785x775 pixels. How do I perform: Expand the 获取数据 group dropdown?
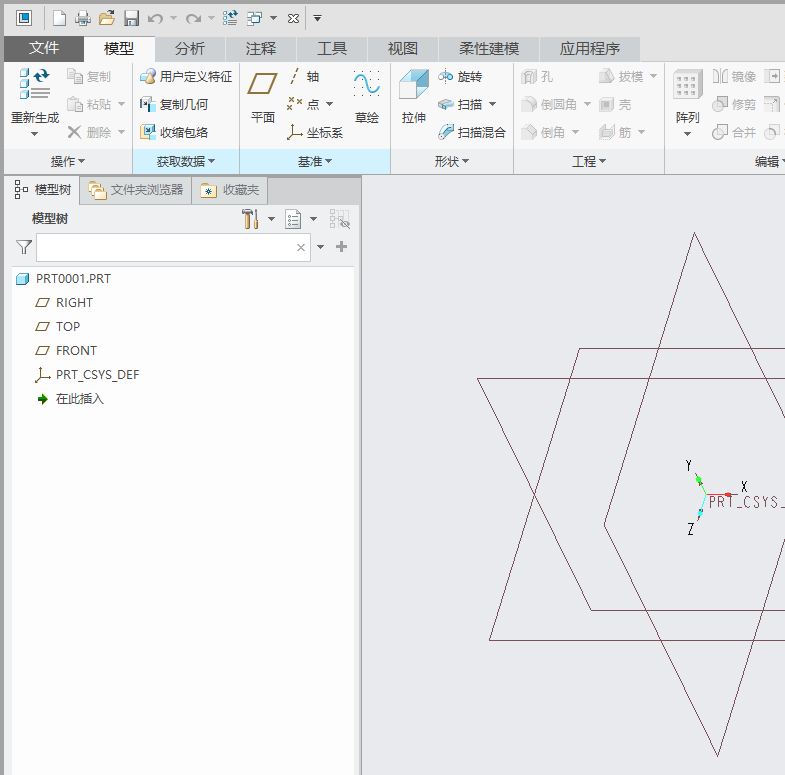tap(186, 161)
